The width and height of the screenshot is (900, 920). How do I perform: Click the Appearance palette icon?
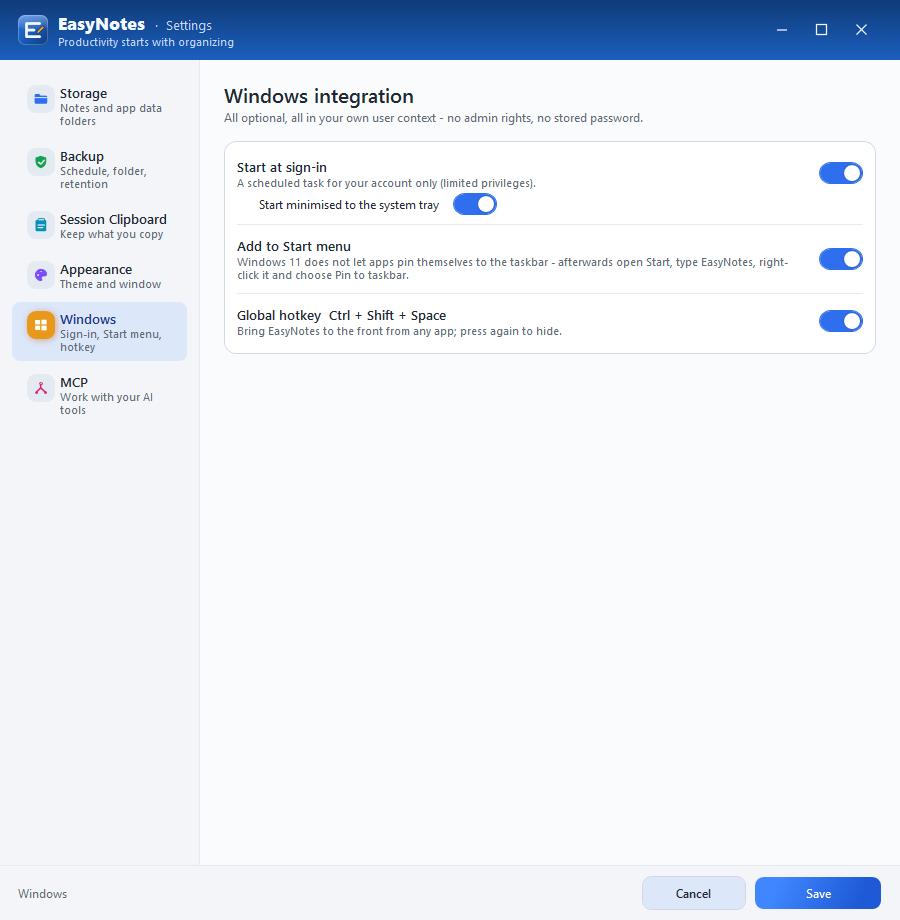pyautogui.click(x=40, y=275)
